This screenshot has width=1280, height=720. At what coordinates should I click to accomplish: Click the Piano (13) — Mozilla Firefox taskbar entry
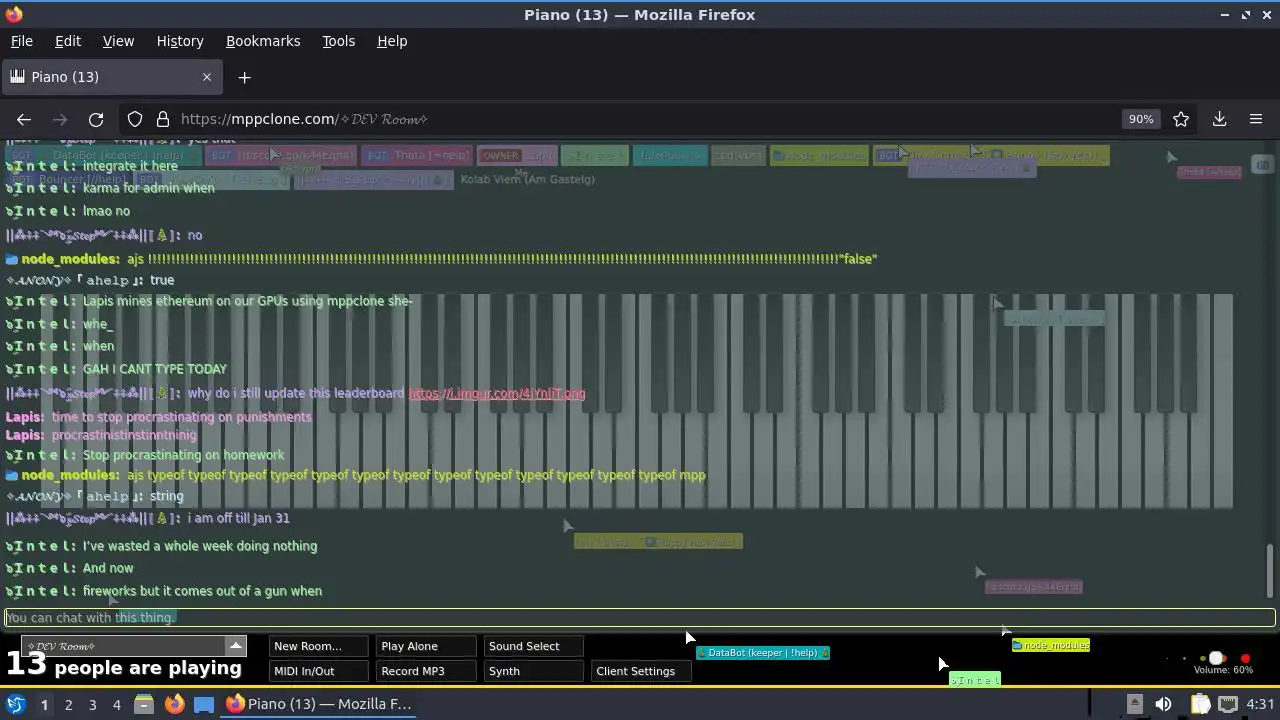(320, 704)
